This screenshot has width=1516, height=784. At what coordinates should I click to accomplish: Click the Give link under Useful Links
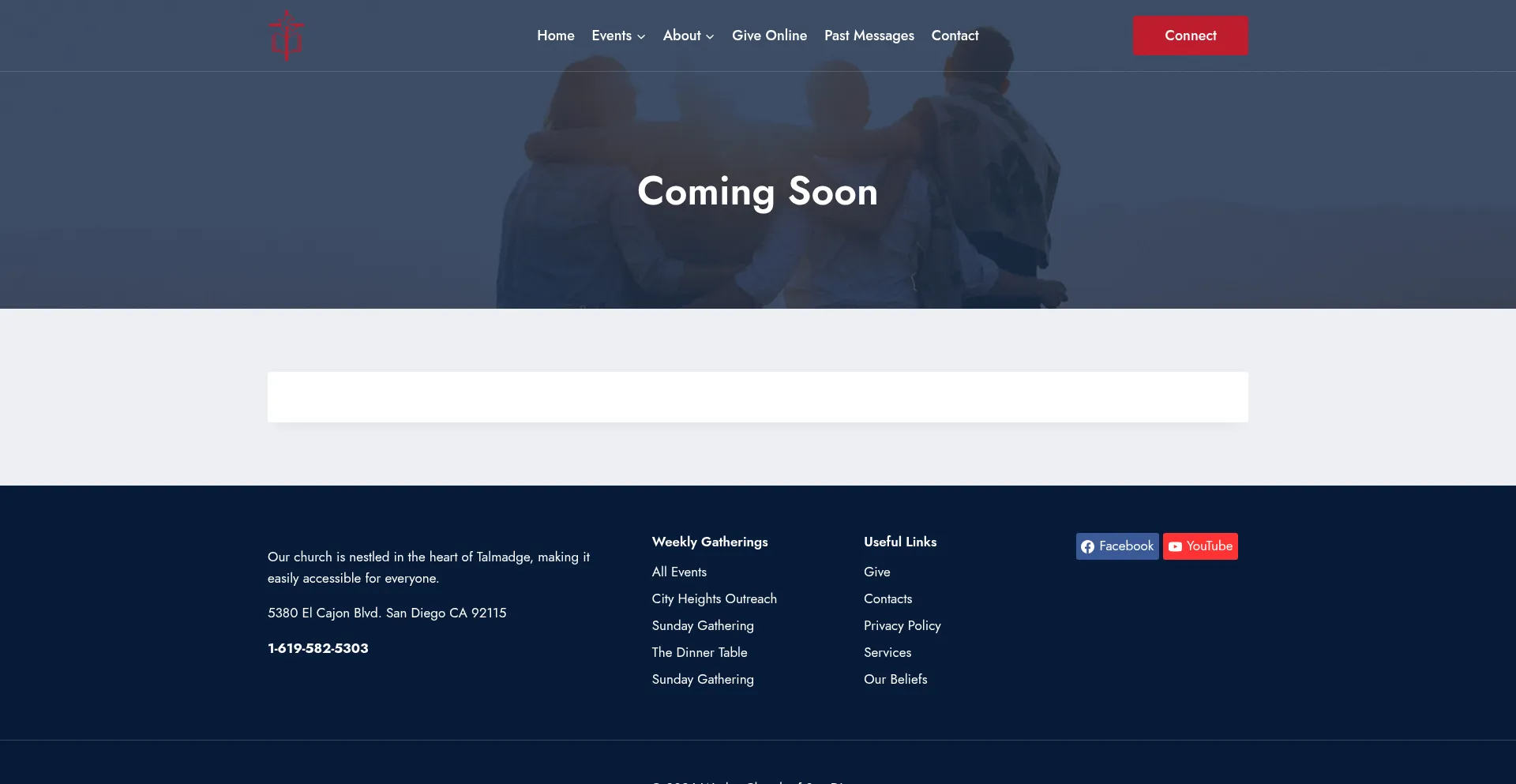click(x=876, y=572)
